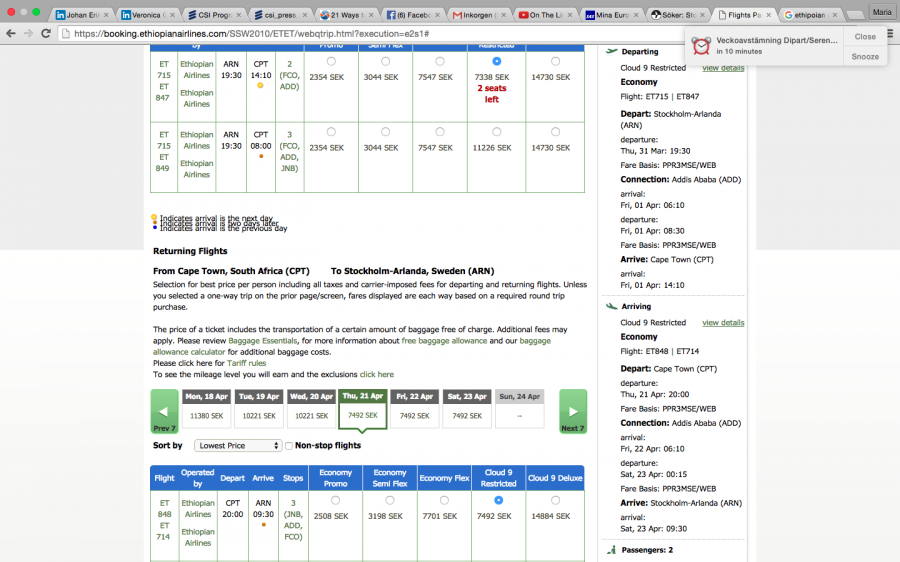The width and height of the screenshot is (900, 562).
Task: Open Tariff rules link
Action: point(246,363)
